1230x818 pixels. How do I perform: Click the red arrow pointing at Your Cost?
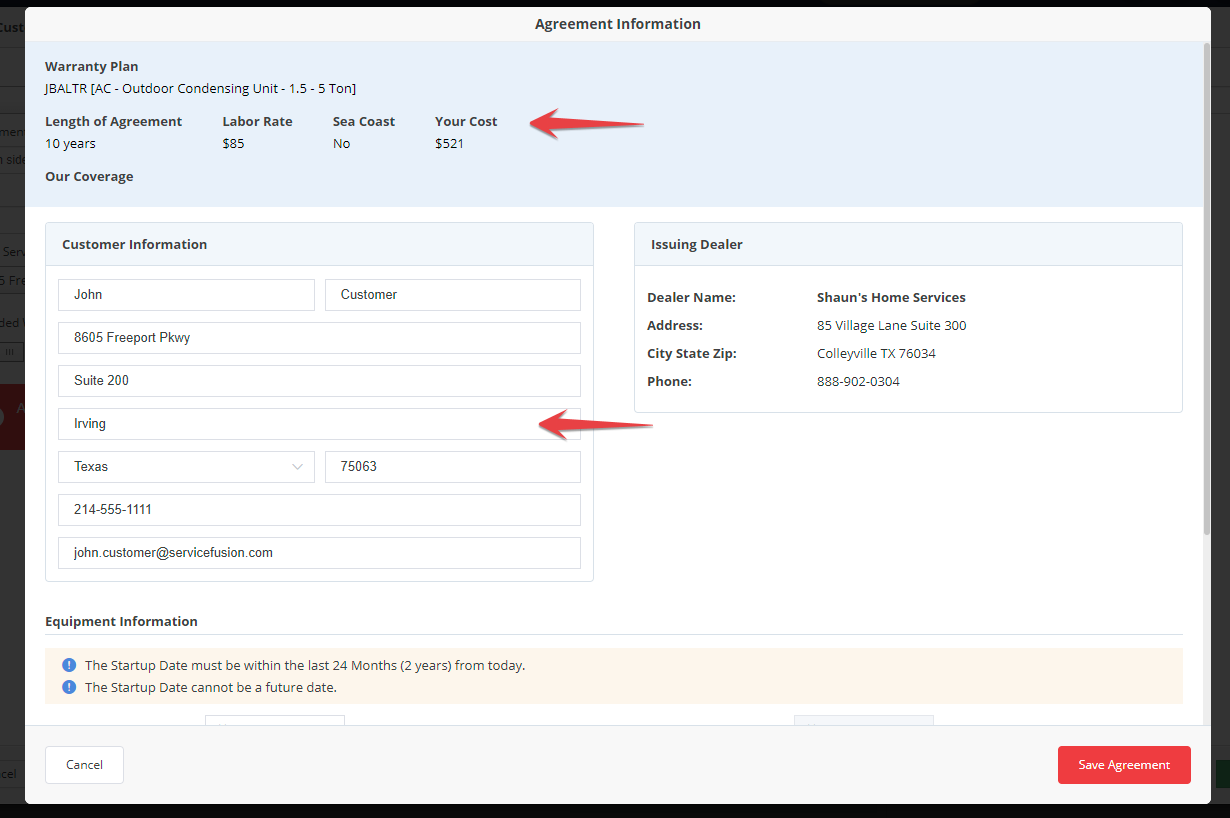586,124
